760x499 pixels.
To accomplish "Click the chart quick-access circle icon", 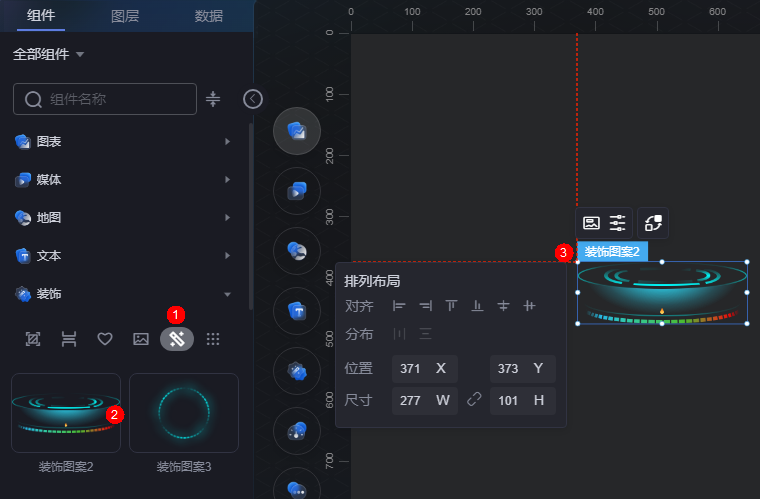I will 297,131.
